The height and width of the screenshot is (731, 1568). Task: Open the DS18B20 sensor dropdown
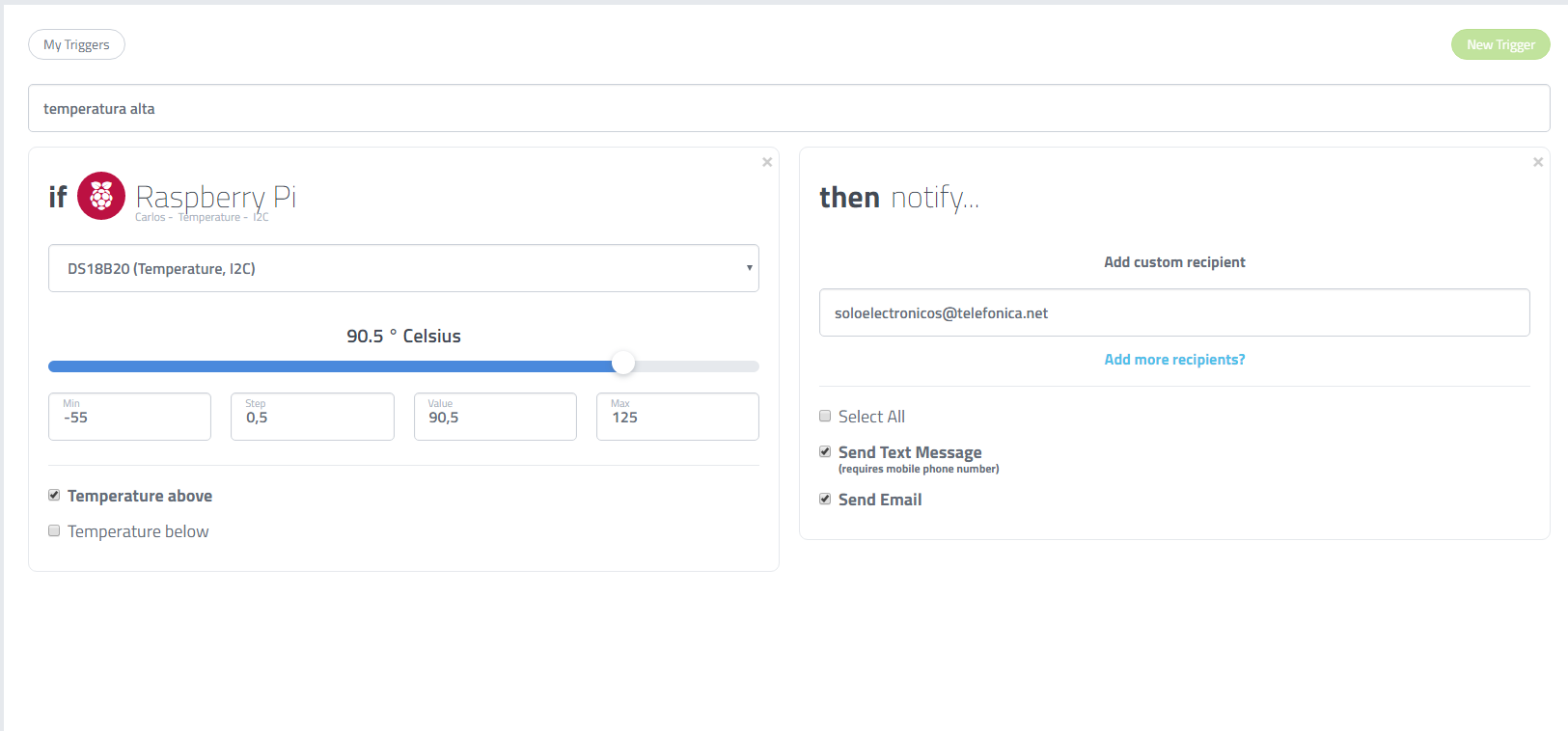[x=403, y=268]
